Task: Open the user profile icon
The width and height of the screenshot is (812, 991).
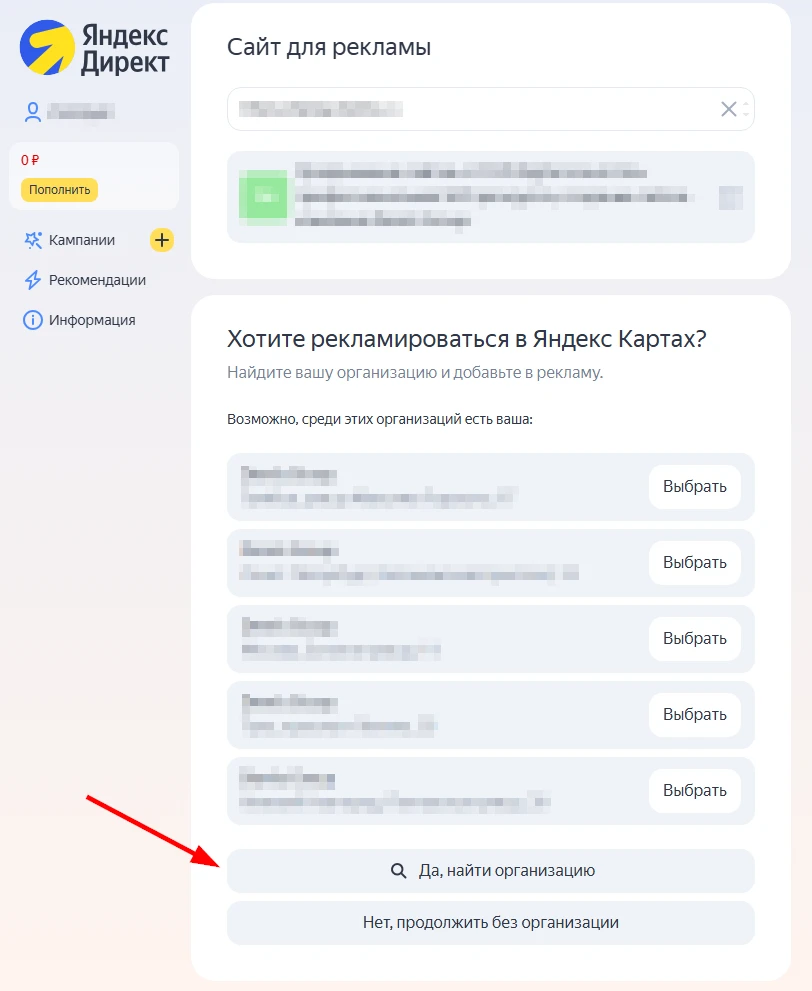Action: tap(33, 112)
